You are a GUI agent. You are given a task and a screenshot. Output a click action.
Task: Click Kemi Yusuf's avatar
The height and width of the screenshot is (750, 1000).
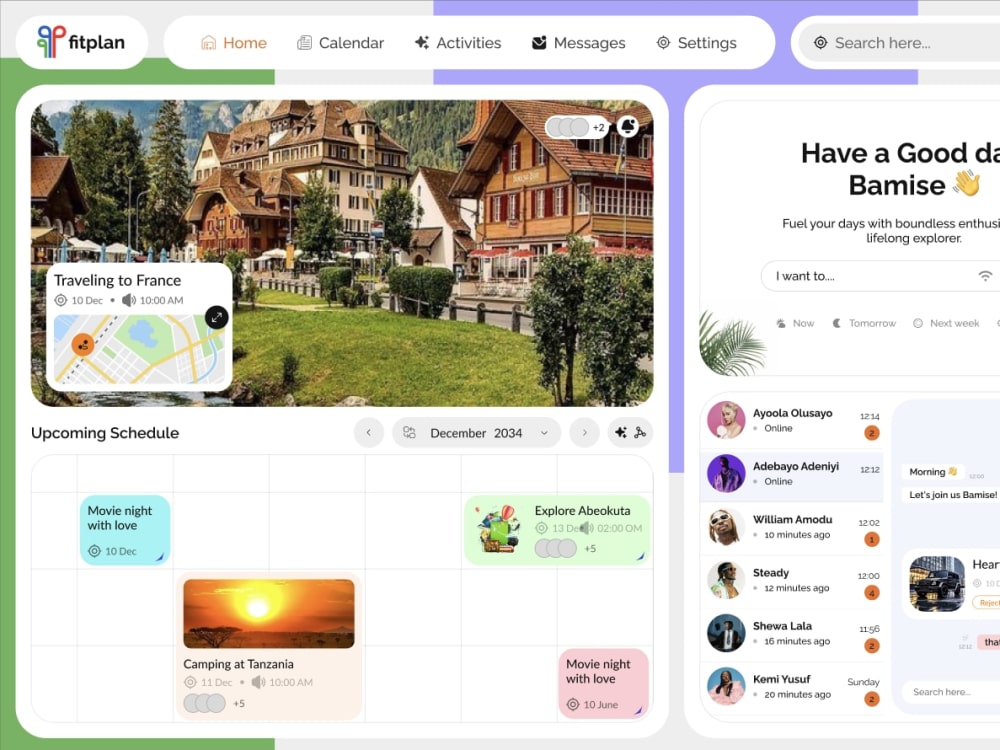(x=726, y=686)
